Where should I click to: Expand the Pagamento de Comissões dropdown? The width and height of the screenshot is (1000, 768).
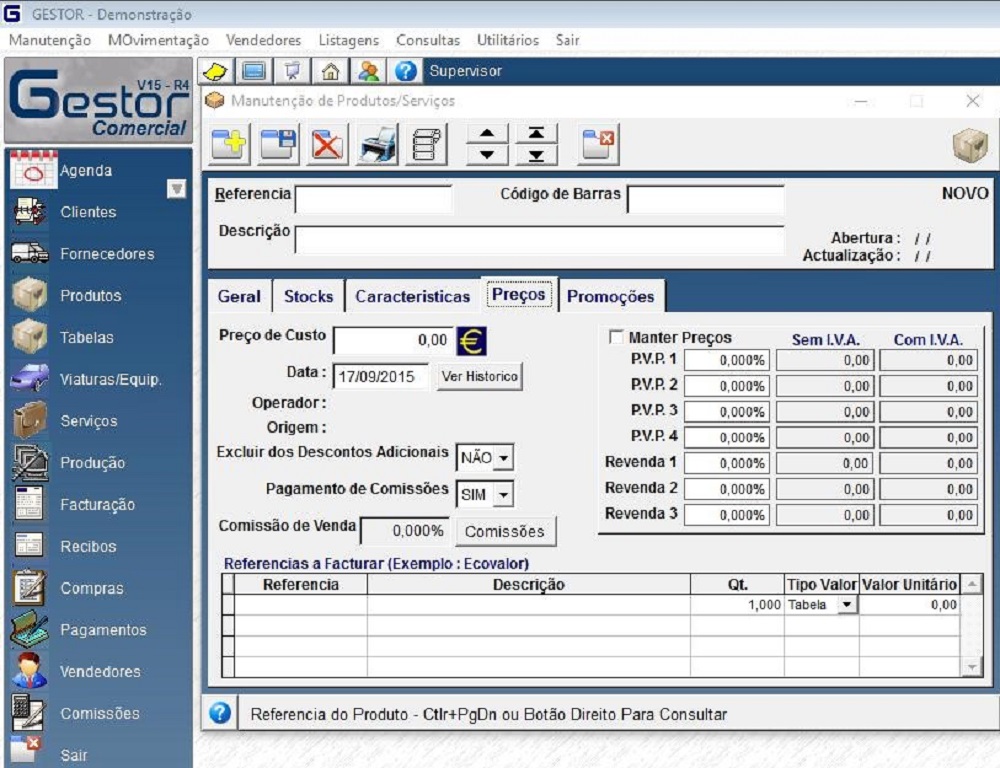[503, 494]
